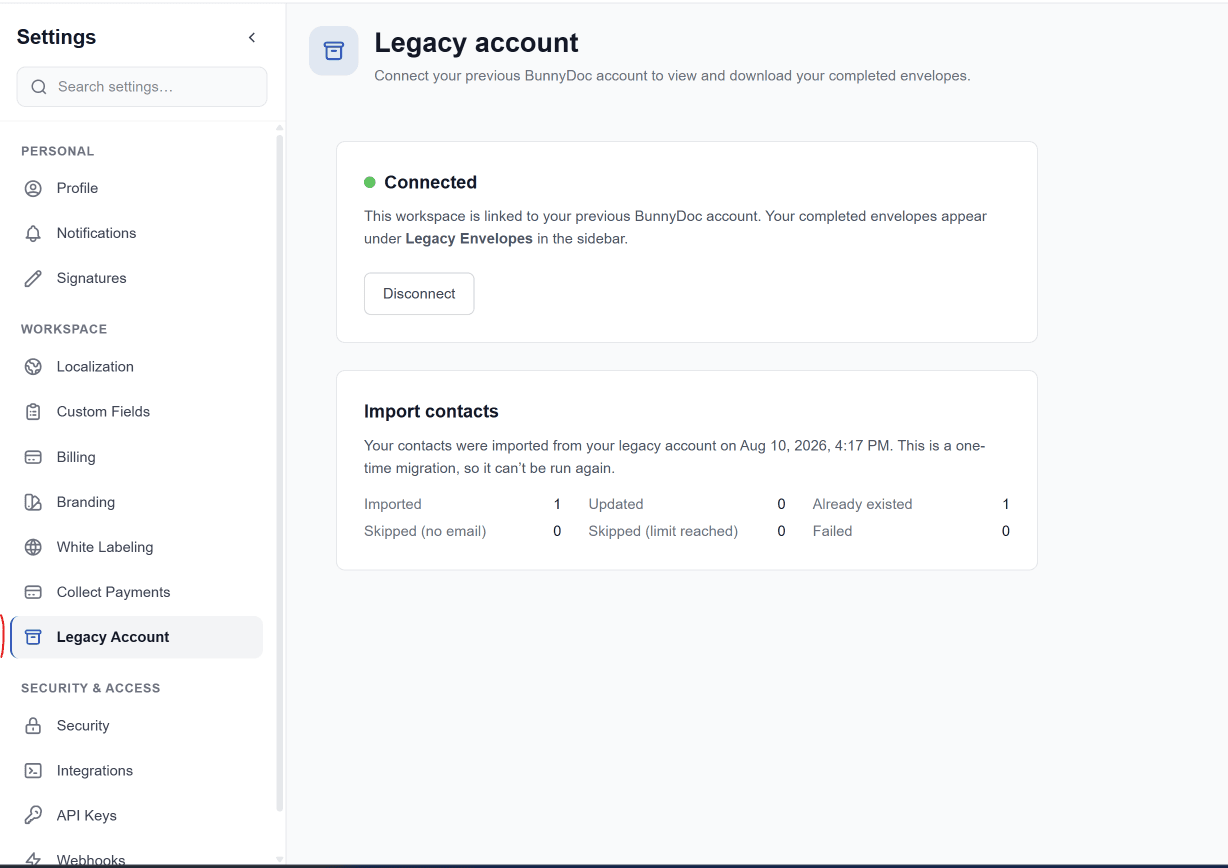Click the Collect Payments card icon
This screenshot has height=868, width=1228.
tap(33, 592)
